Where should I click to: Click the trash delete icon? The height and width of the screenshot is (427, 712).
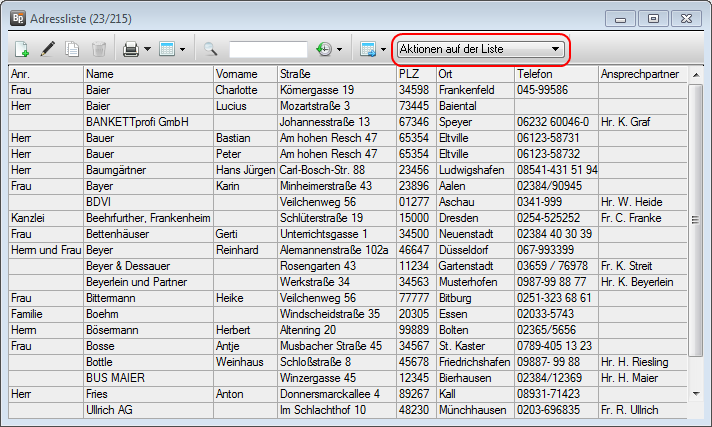click(x=98, y=48)
